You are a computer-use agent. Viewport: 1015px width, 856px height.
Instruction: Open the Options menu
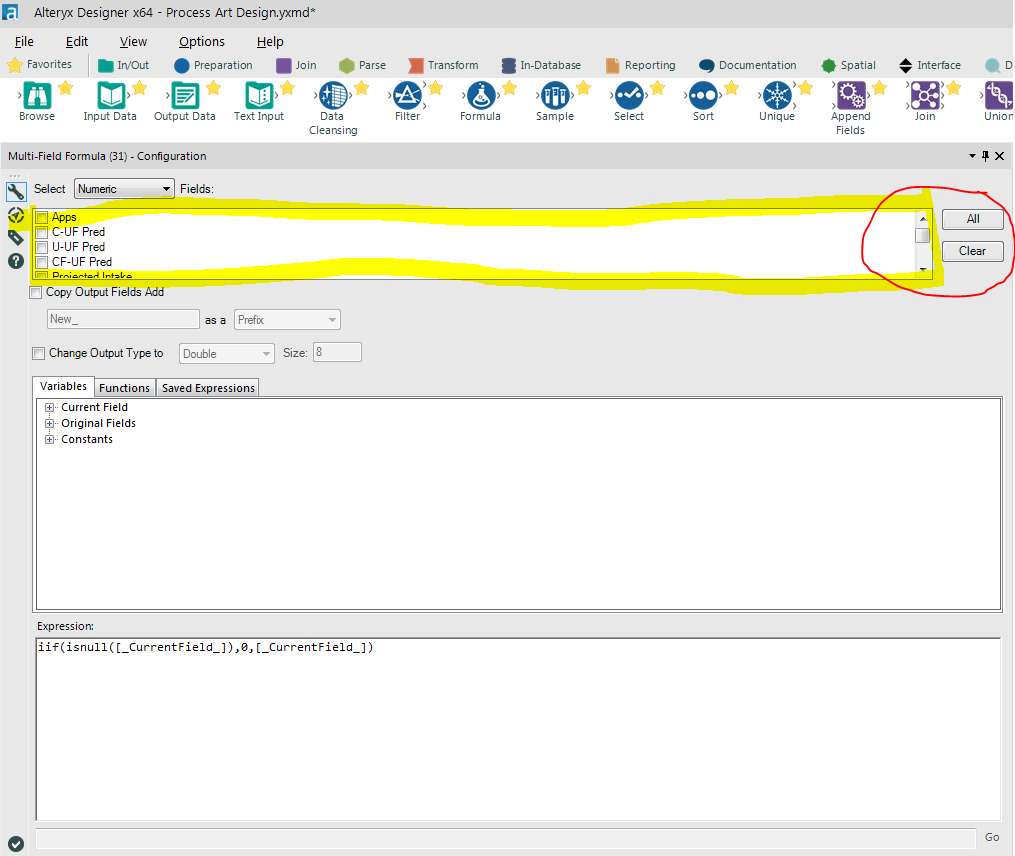[201, 41]
